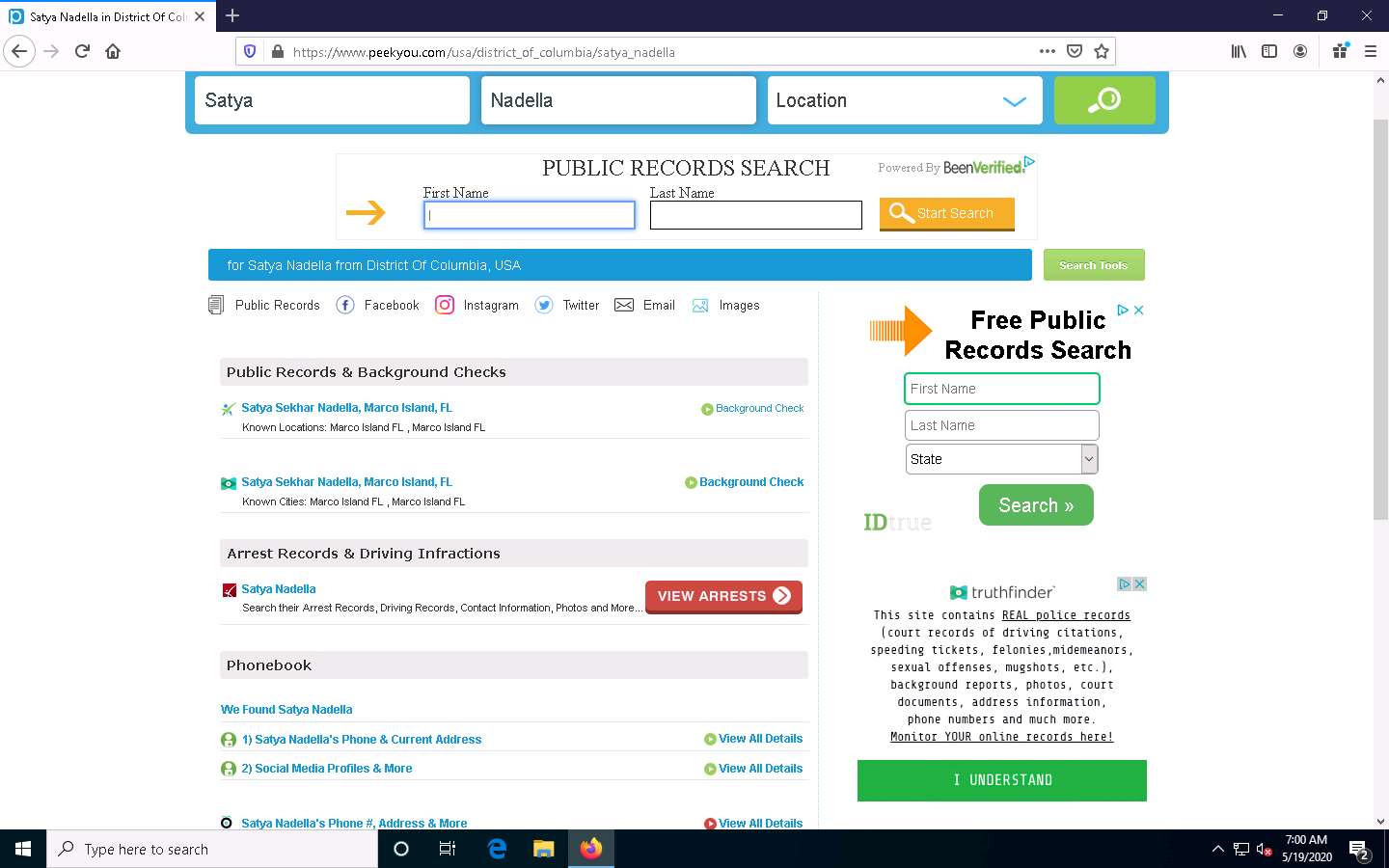Click the Start Search button
This screenshot has height=868, width=1389.
(x=946, y=213)
